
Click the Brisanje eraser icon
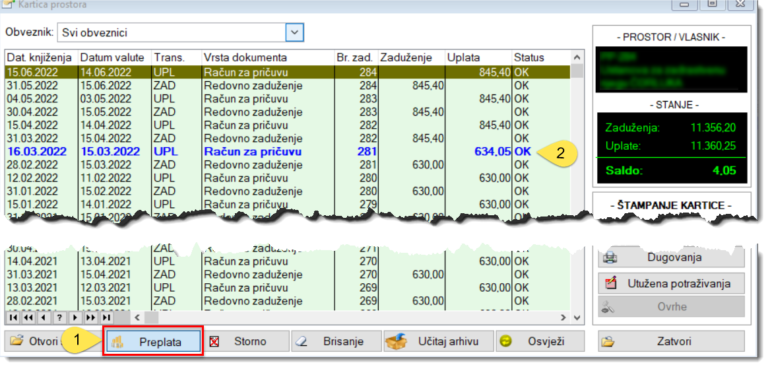pos(302,342)
